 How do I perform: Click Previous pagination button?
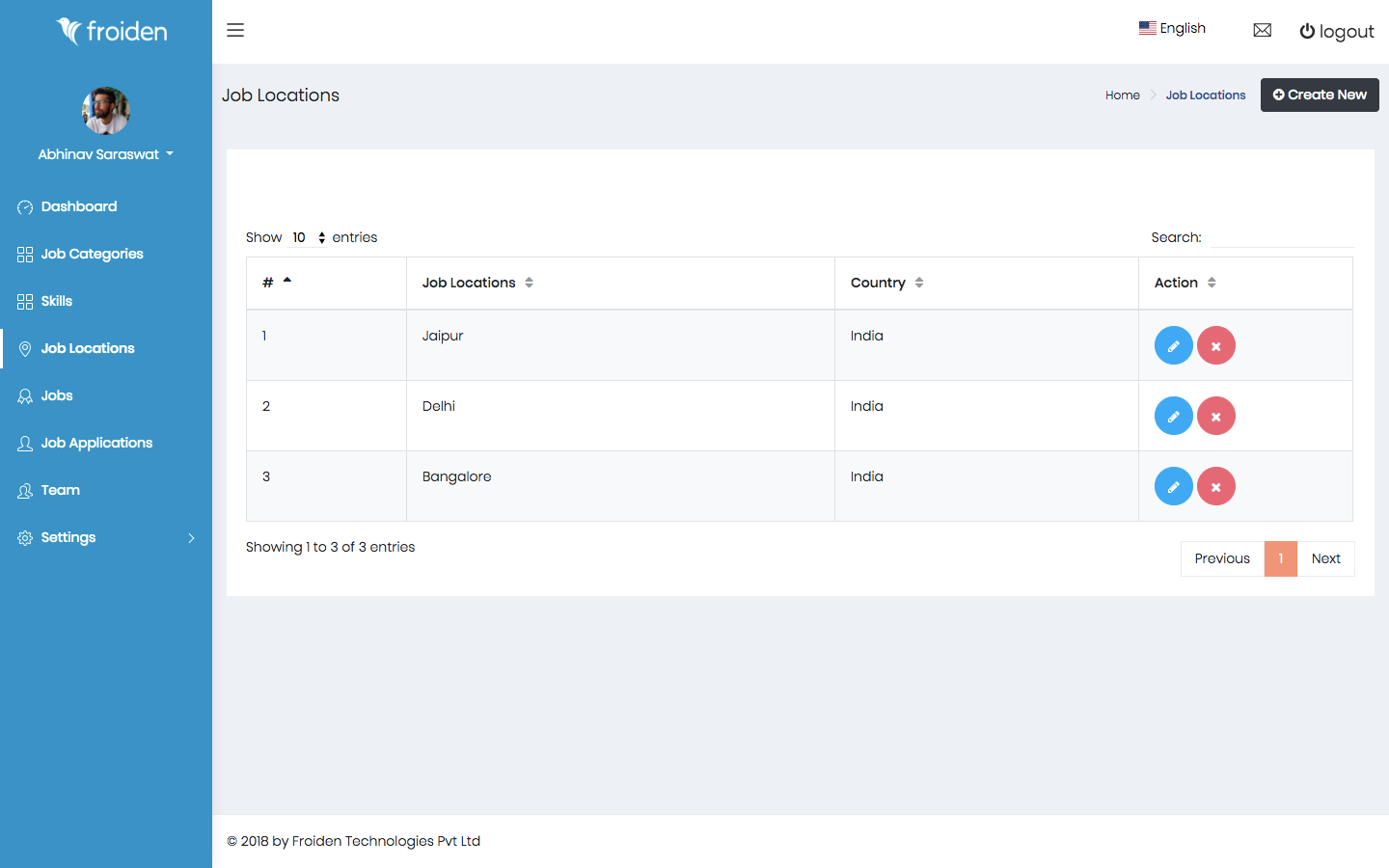pyautogui.click(x=1222, y=558)
